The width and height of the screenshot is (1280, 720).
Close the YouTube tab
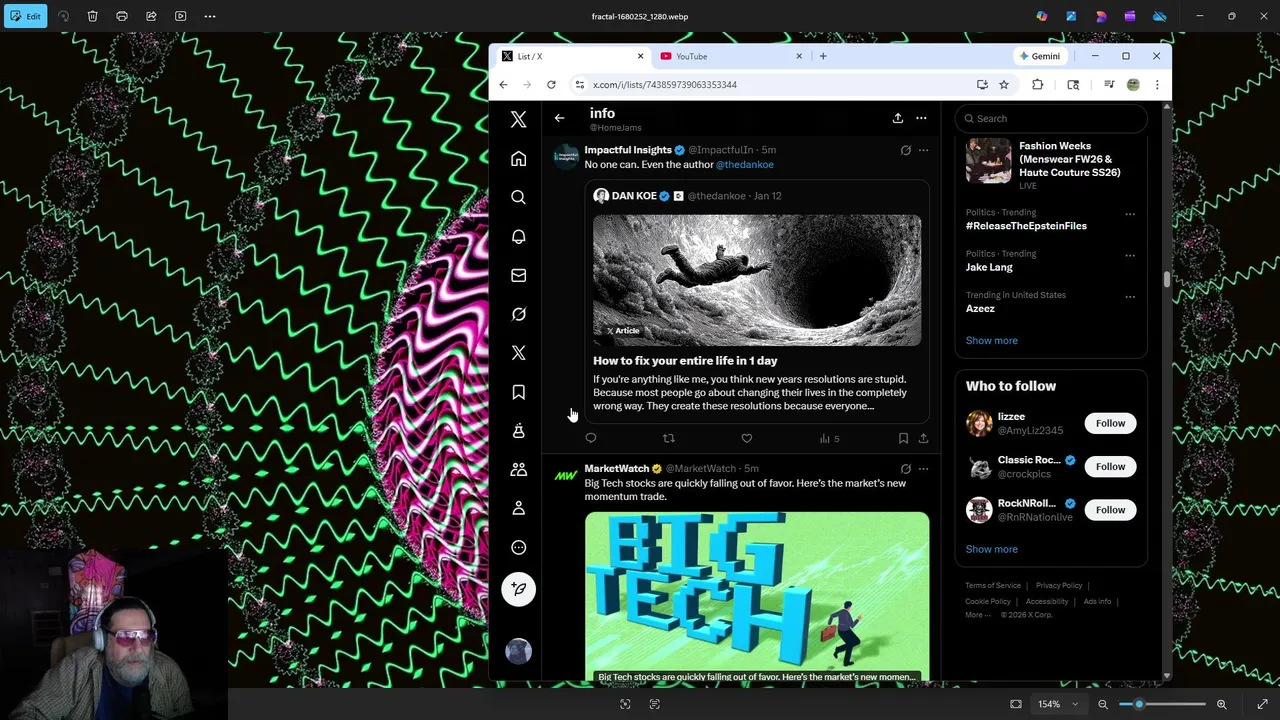point(799,56)
